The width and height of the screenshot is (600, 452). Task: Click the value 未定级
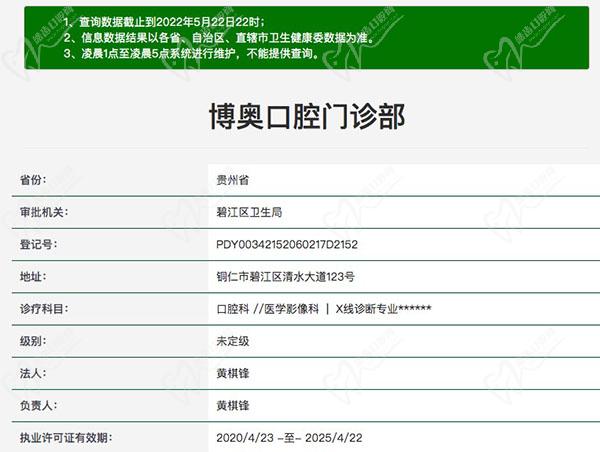coord(233,341)
